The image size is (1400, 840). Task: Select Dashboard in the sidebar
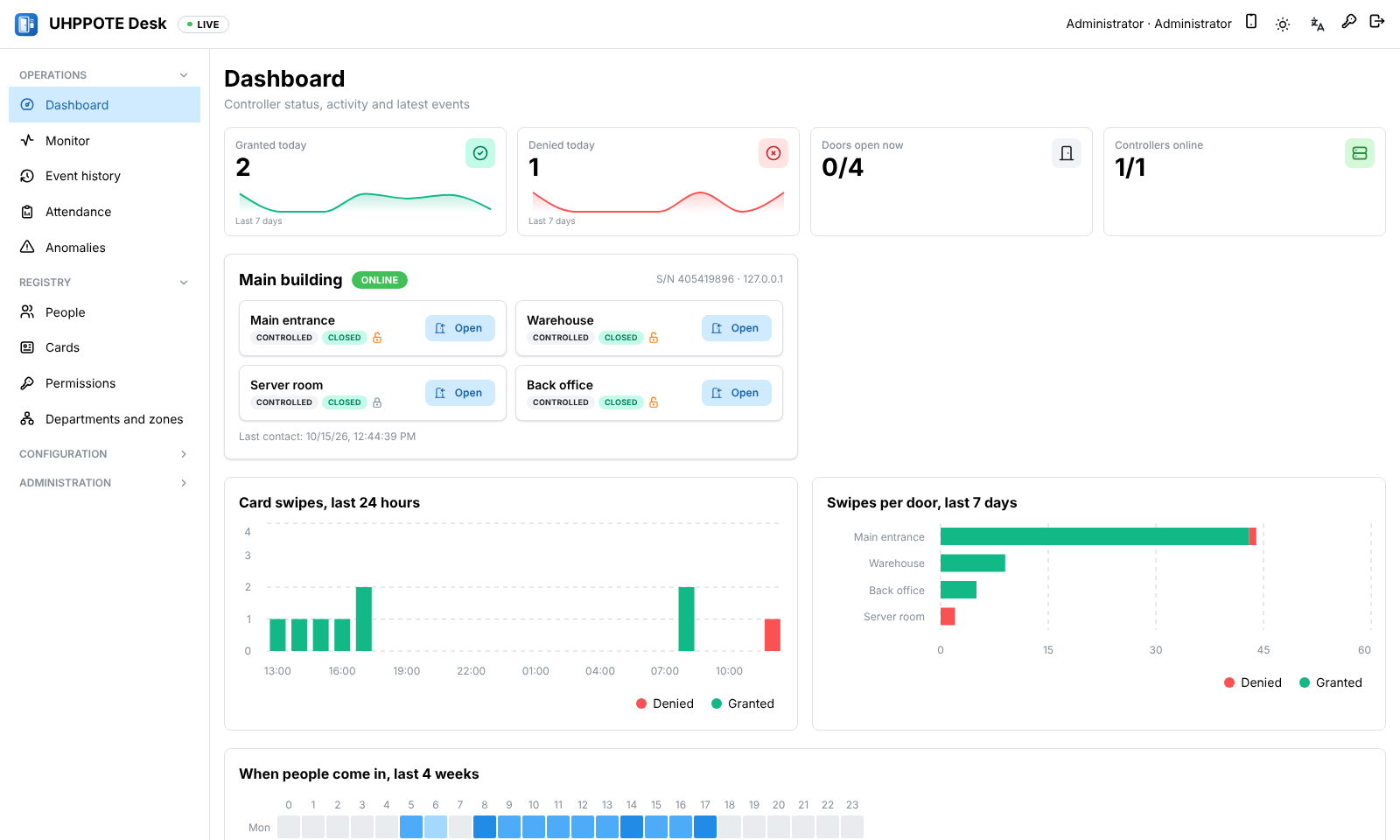pos(104,105)
